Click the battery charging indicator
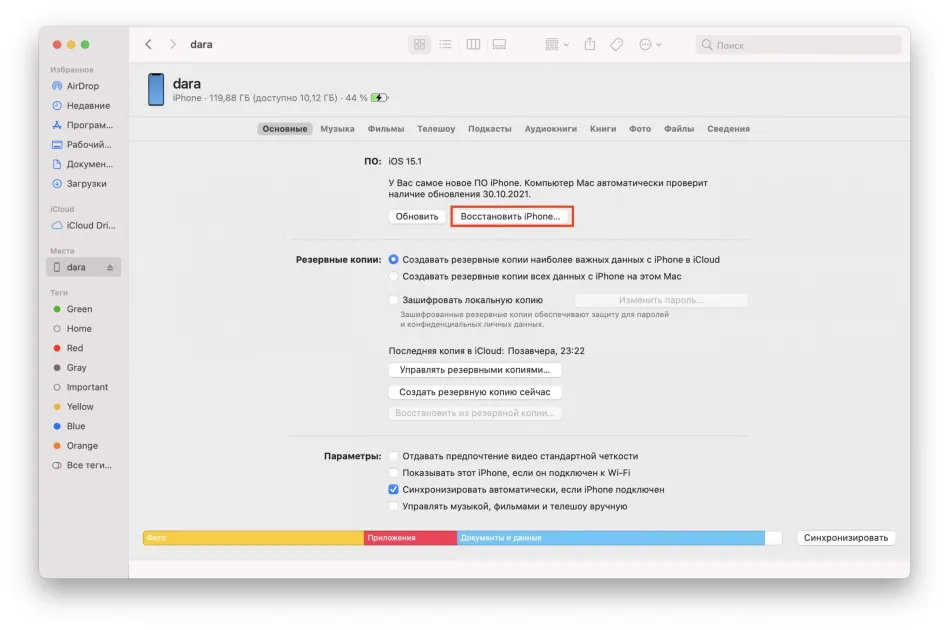Viewport: 949px width, 630px height. (x=379, y=97)
